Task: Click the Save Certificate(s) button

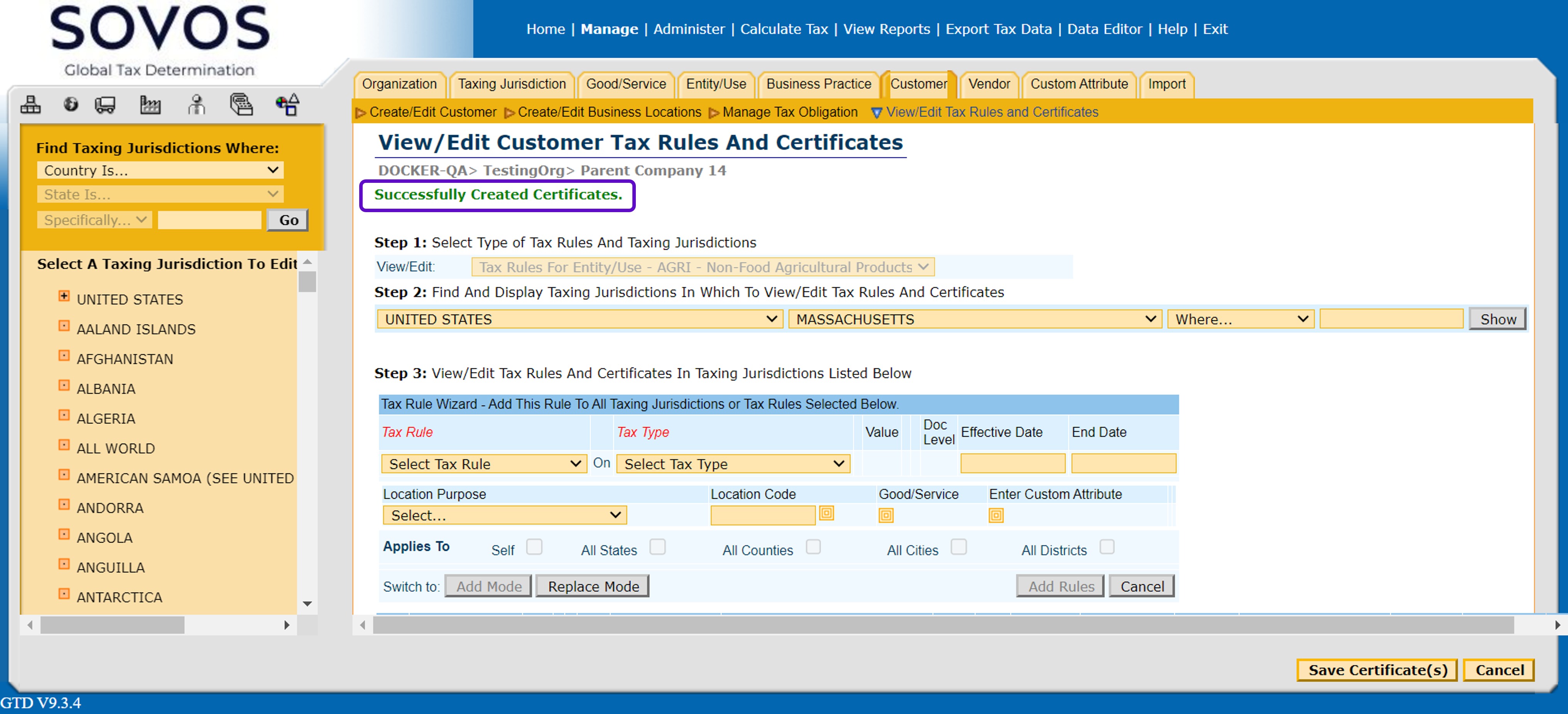Action: [1377, 670]
